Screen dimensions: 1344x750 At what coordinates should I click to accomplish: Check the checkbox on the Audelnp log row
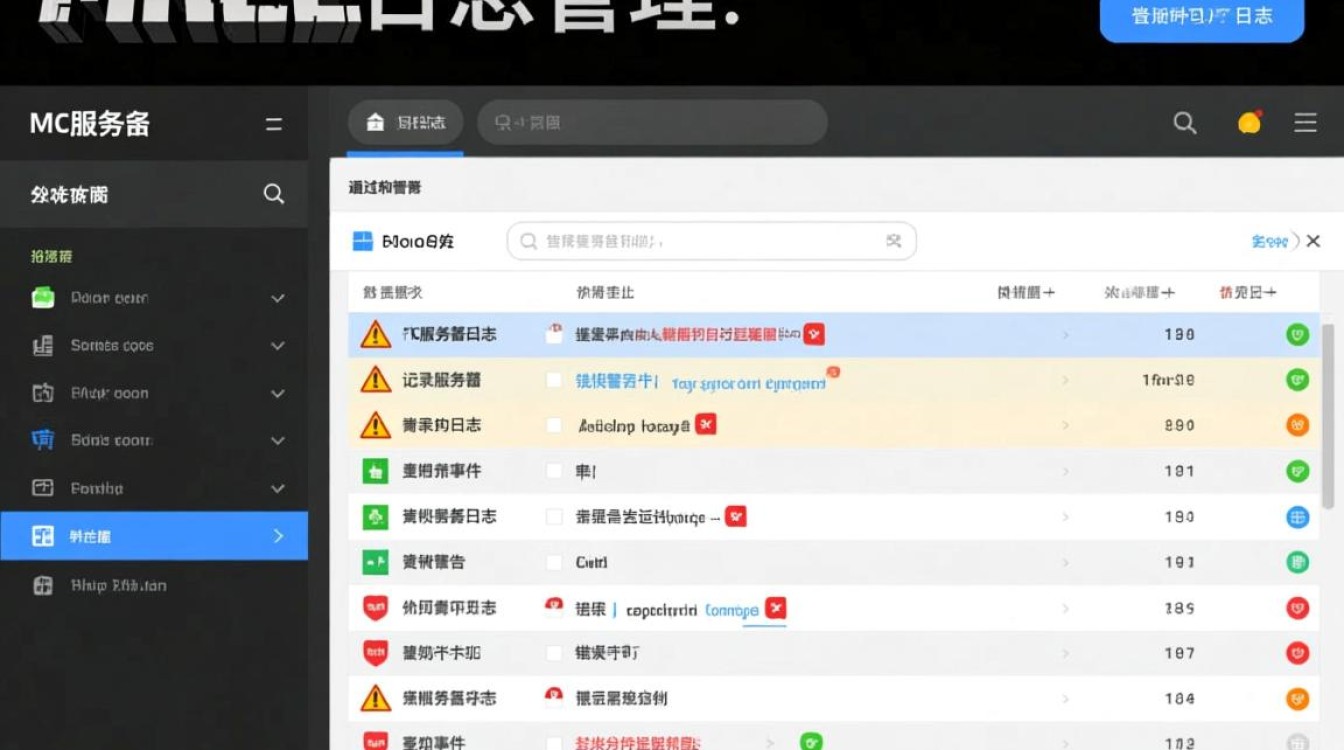[x=555, y=424]
